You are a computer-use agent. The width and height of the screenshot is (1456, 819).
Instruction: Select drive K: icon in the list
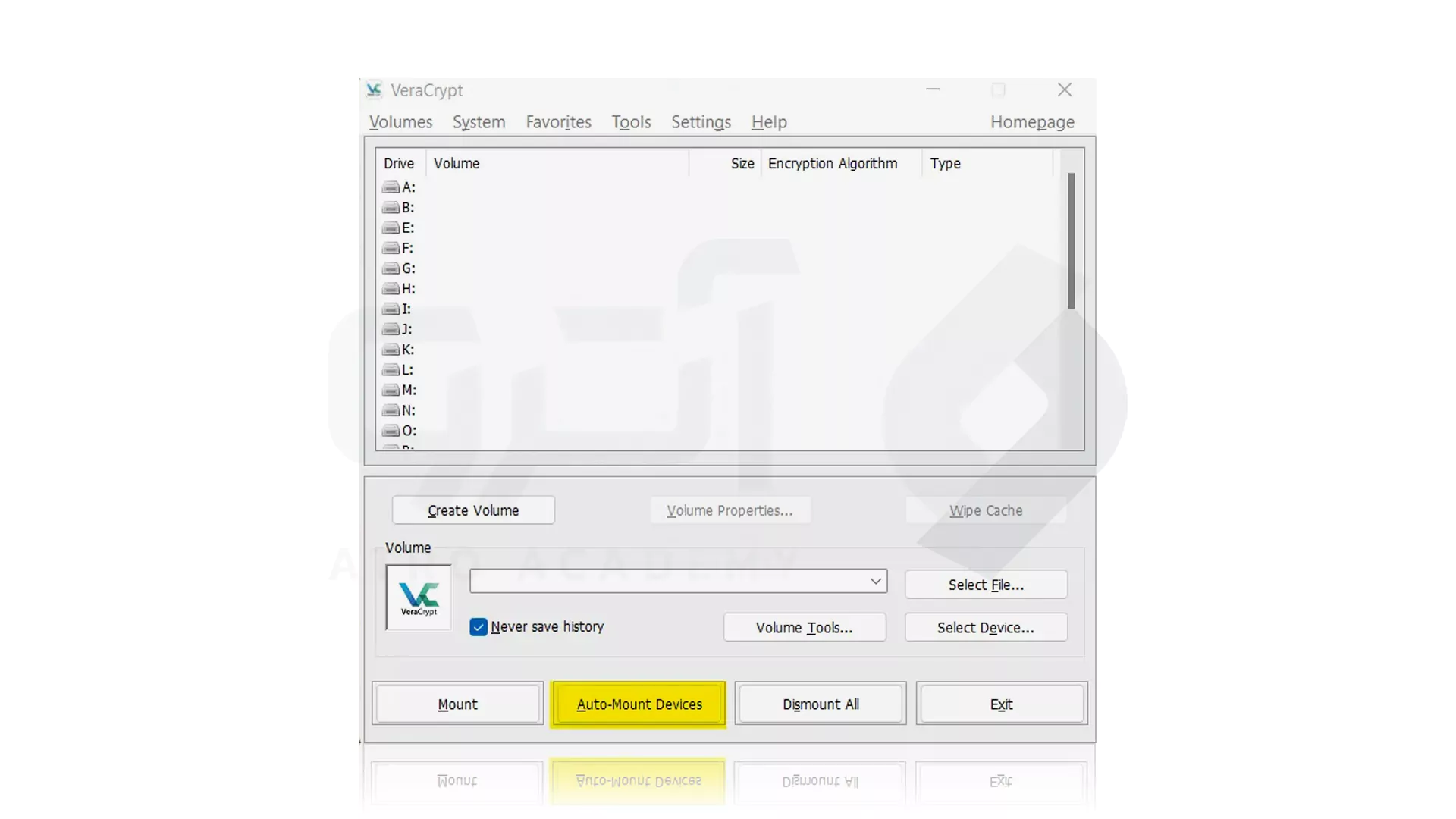391,350
